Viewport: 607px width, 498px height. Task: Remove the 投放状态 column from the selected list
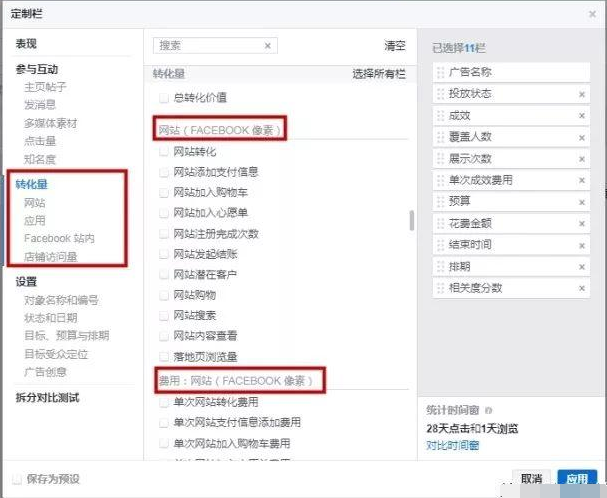pos(582,94)
